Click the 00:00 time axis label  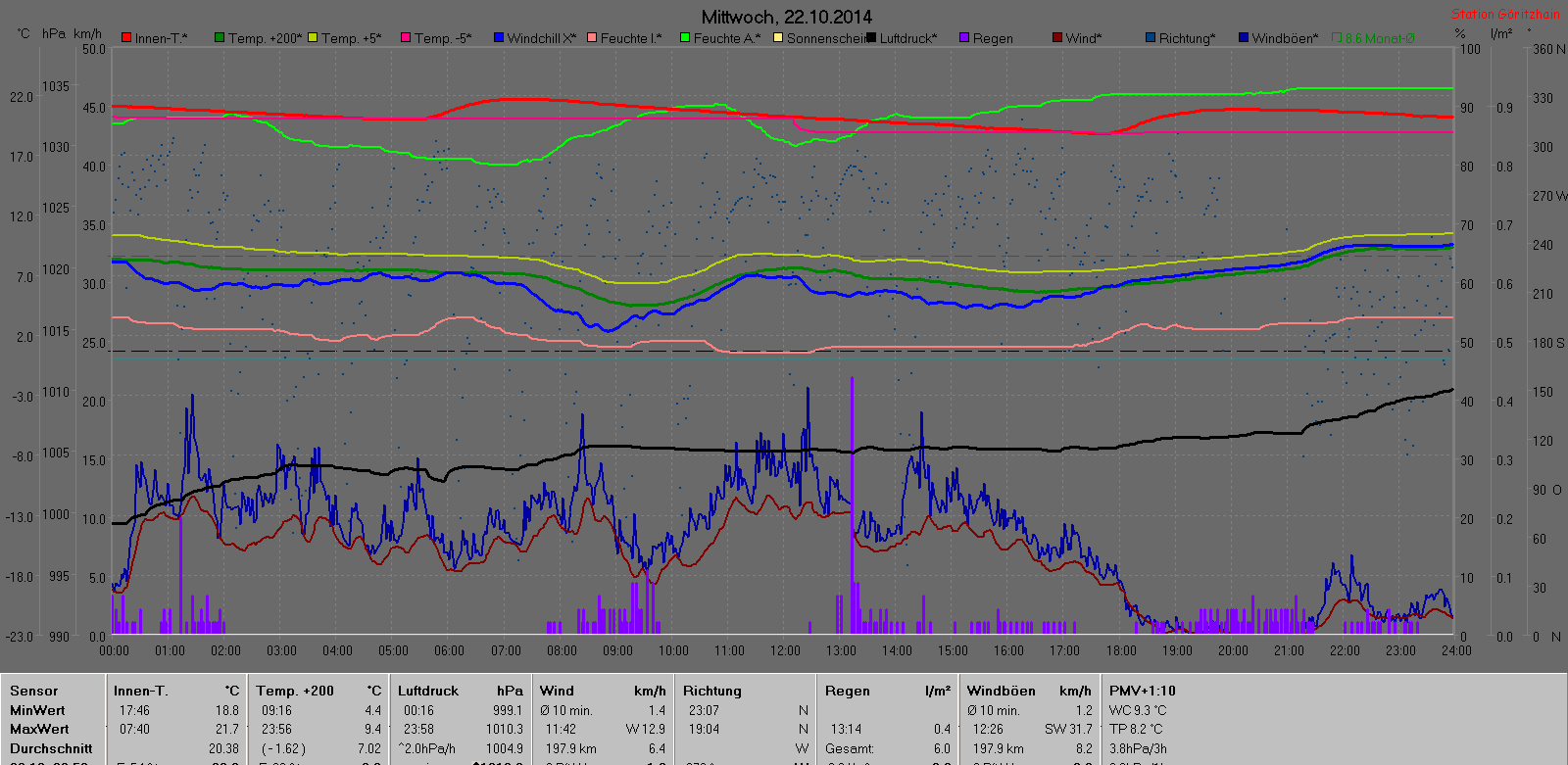tap(115, 650)
